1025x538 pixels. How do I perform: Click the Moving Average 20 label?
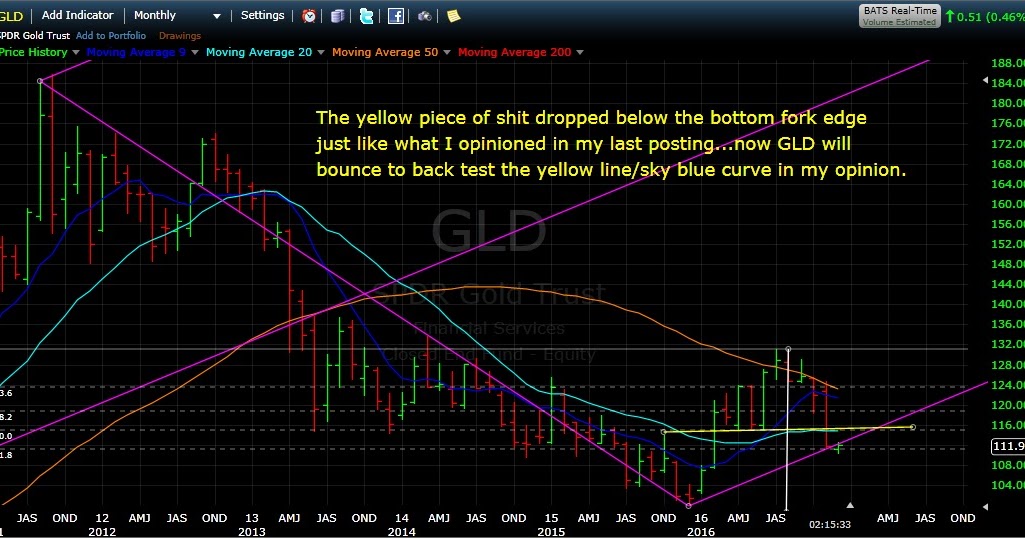259,52
